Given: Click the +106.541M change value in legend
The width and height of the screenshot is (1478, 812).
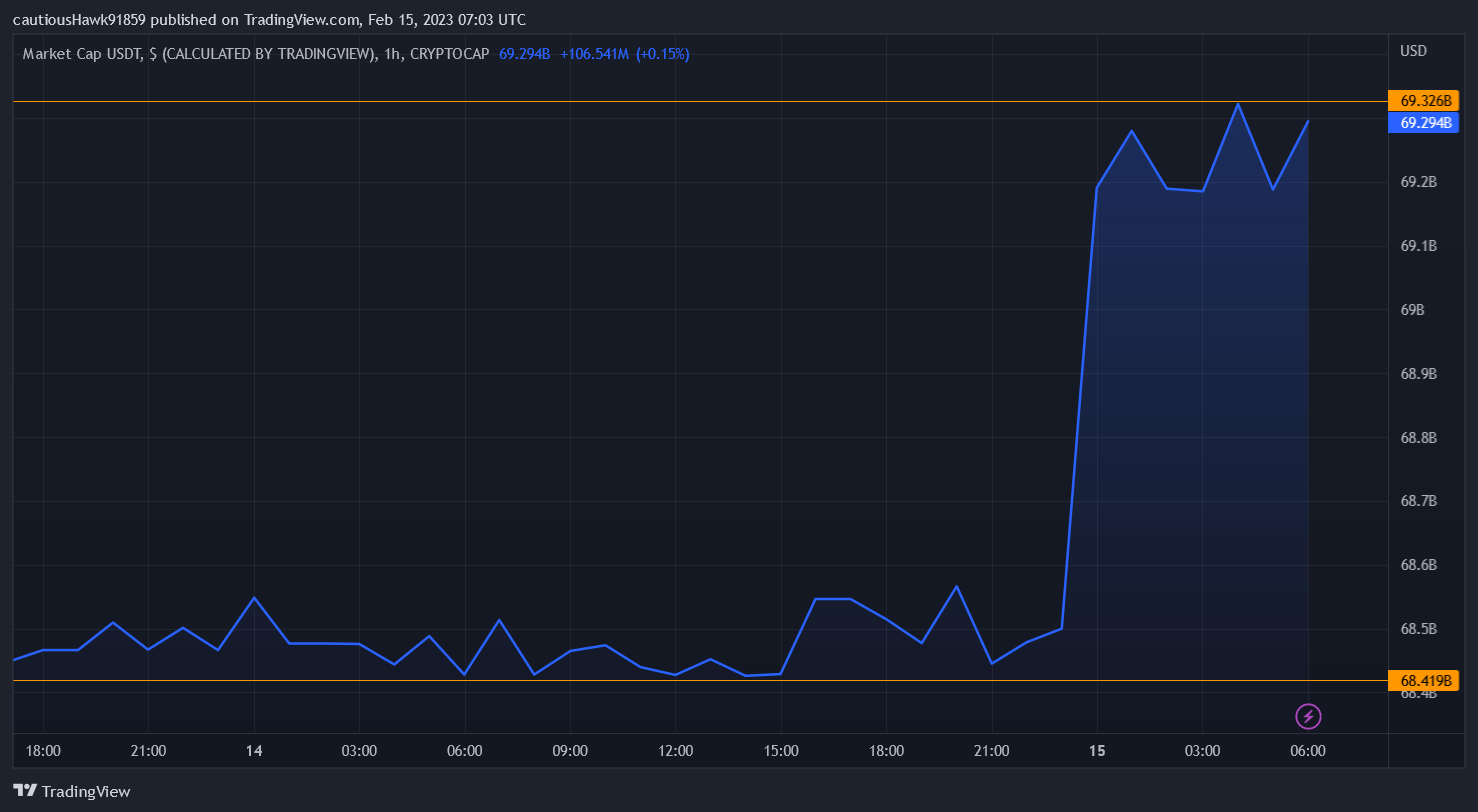Looking at the screenshot, I should pyautogui.click(x=594, y=54).
